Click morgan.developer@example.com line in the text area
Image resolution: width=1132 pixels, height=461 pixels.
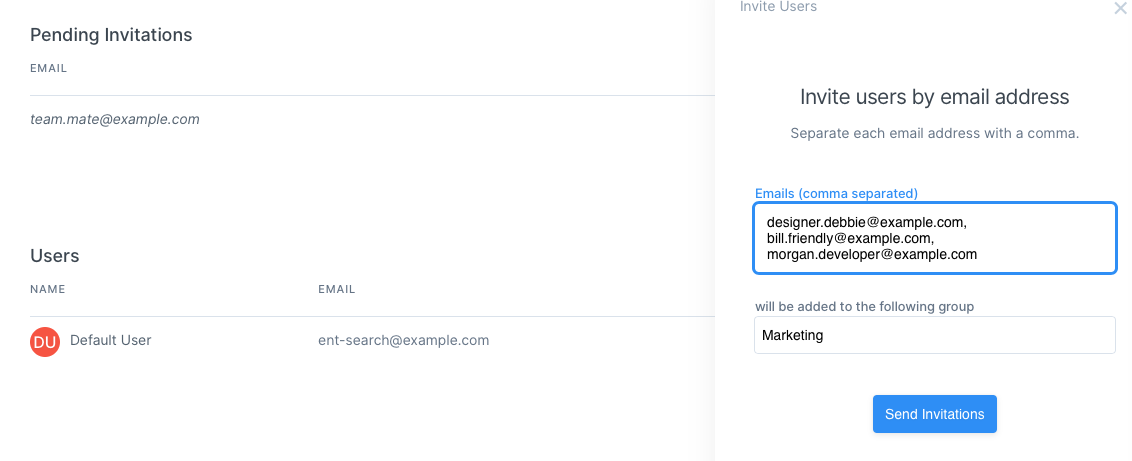click(871, 254)
